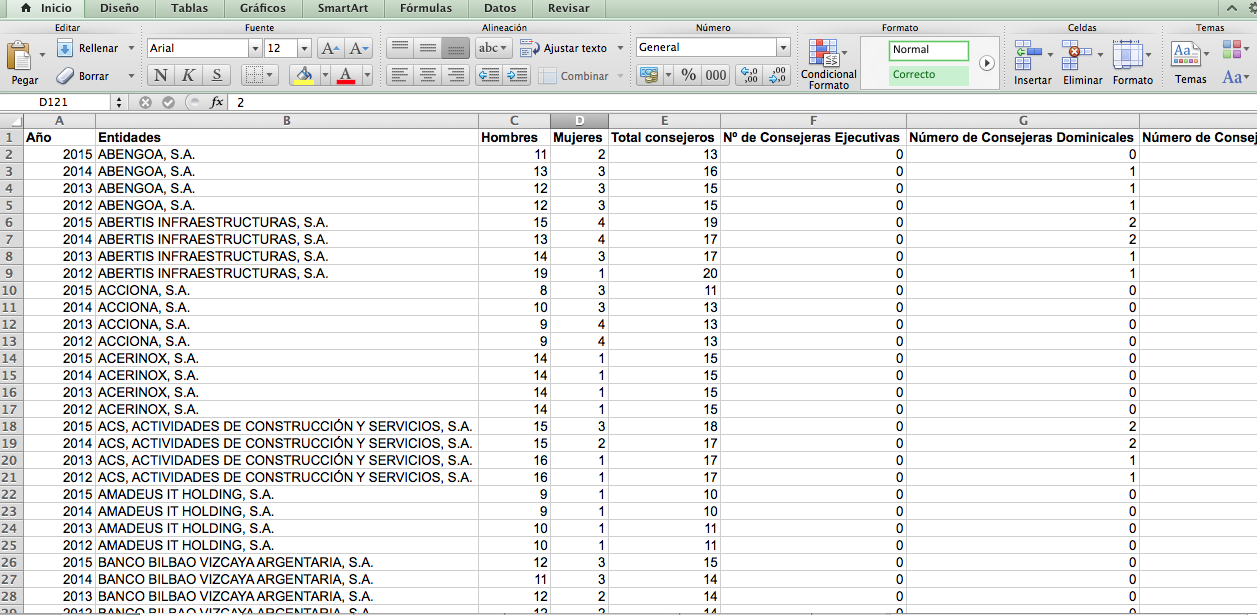Apply the fill color paint bucket
This screenshot has height=615, width=1257.
click(x=304, y=75)
